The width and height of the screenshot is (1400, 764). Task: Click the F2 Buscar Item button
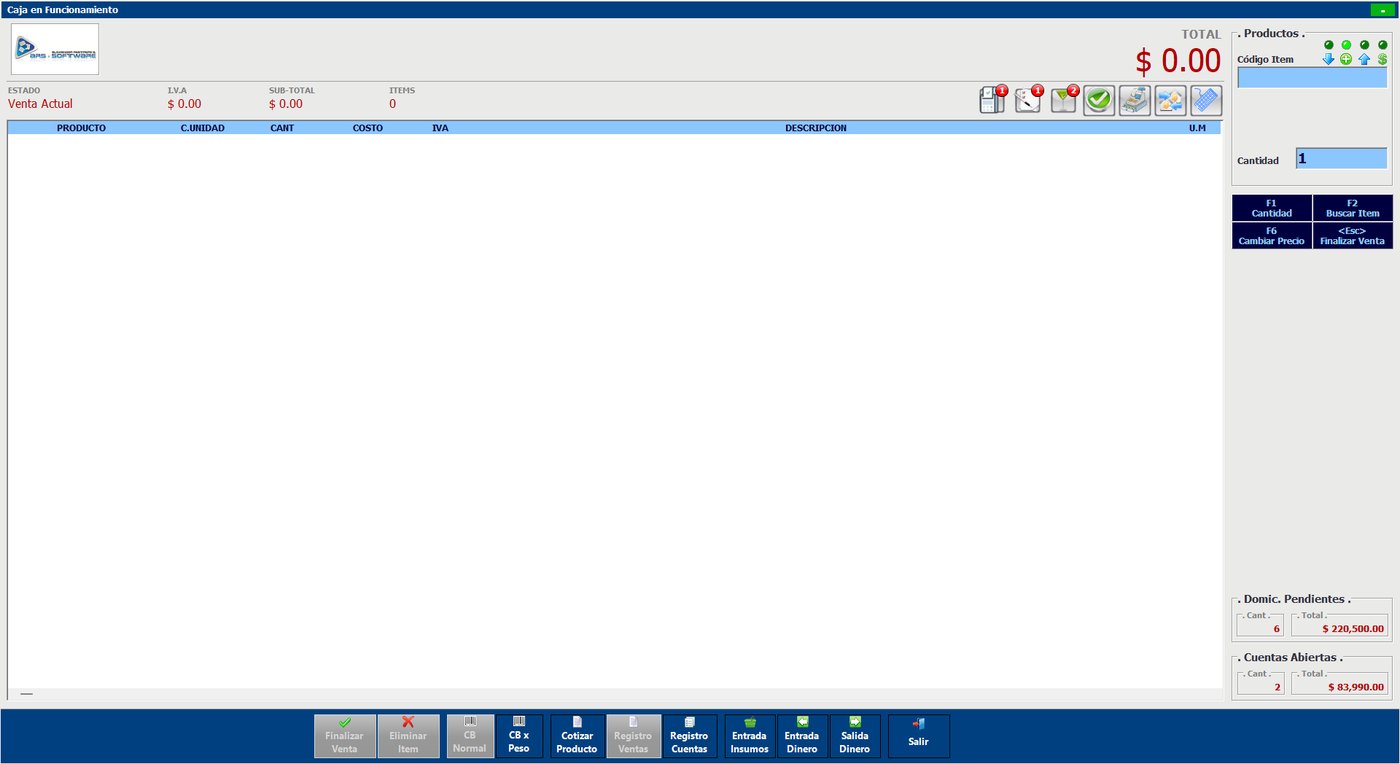click(x=1352, y=208)
